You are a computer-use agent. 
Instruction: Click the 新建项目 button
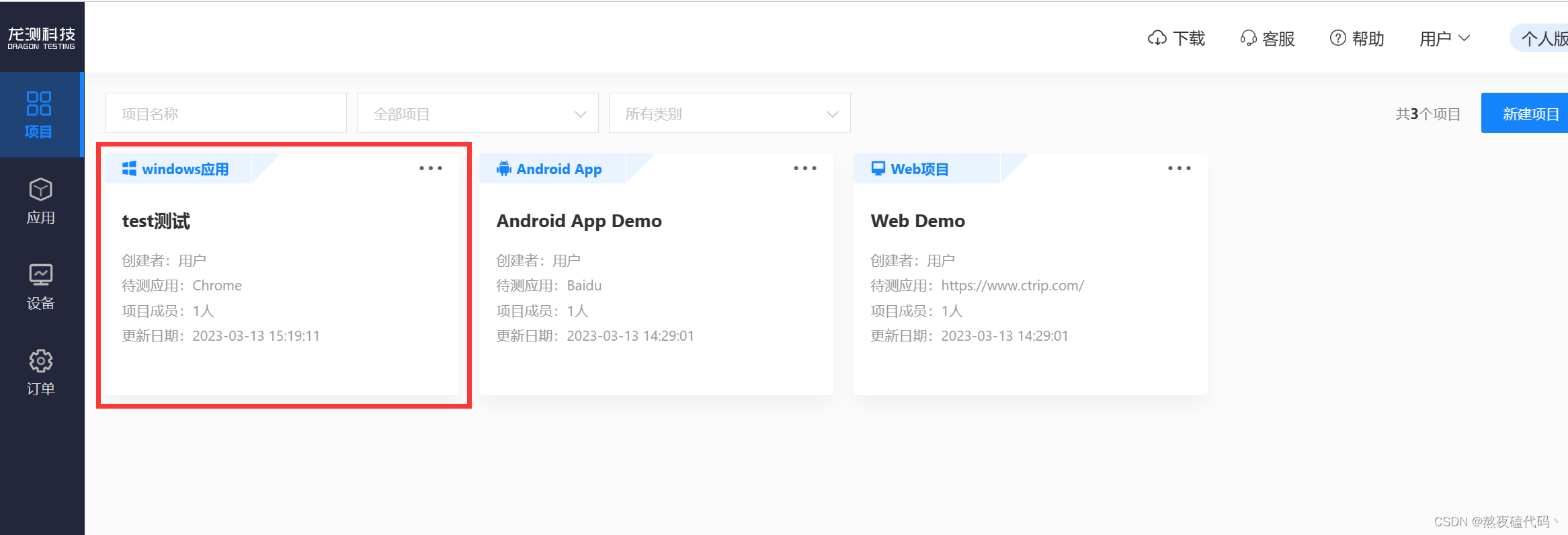(1526, 114)
